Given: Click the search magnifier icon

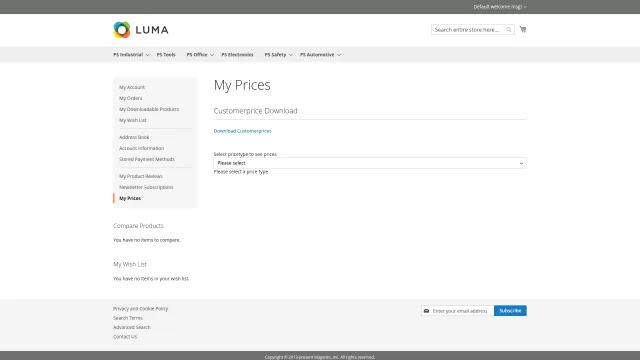Looking at the screenshot, I should coord(509,29).
